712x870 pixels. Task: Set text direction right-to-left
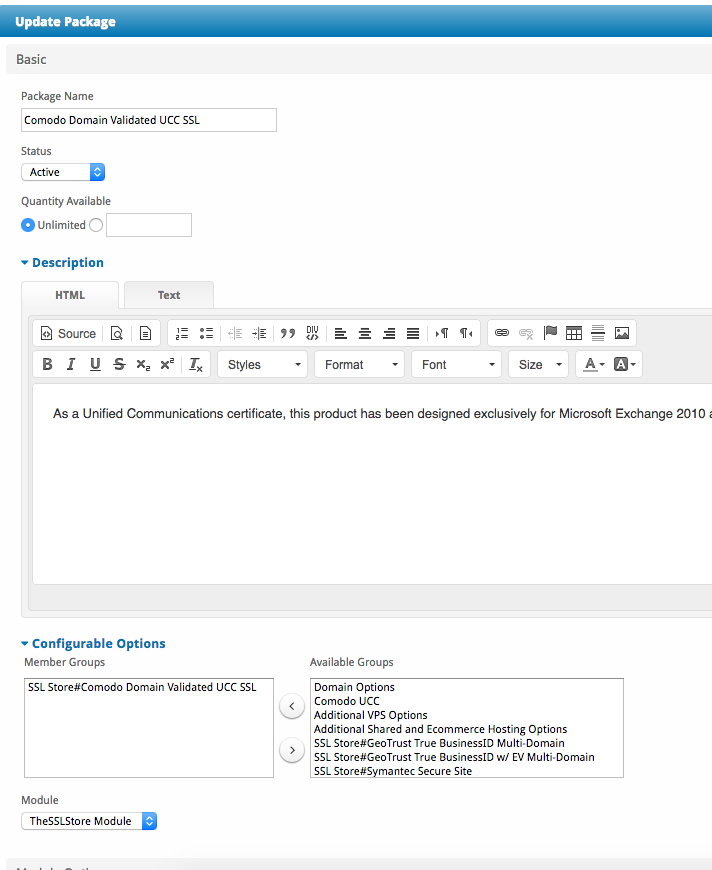[466, 333]
